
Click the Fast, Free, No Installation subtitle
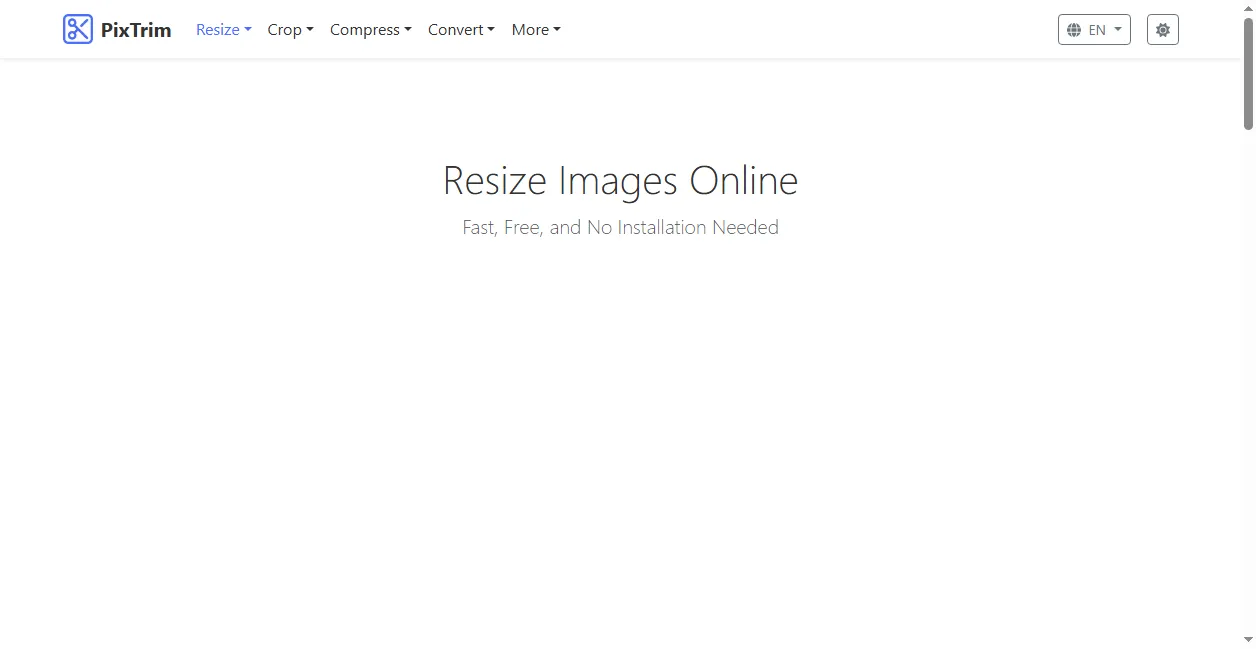pos(620,228)
